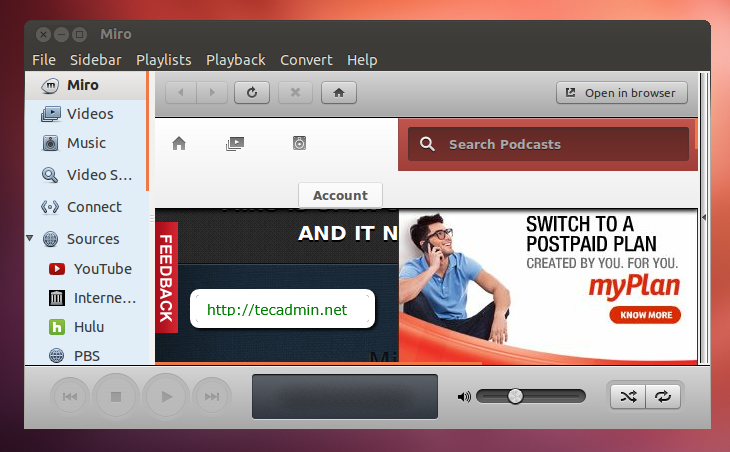Open the Account button
This screenshot has width=730, height=452.
[x=340, y=195]
